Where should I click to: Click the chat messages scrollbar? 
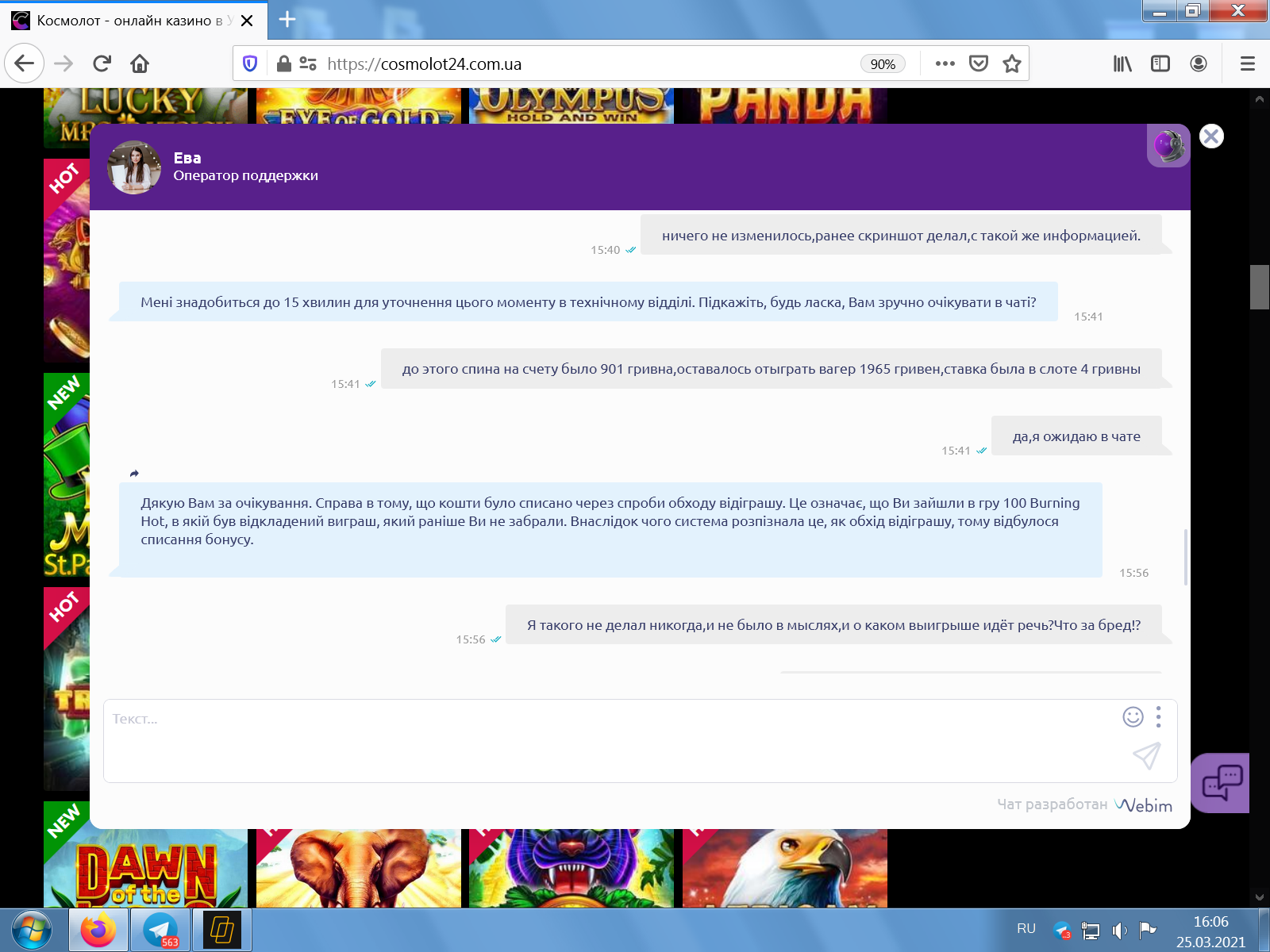(1185, 556)
